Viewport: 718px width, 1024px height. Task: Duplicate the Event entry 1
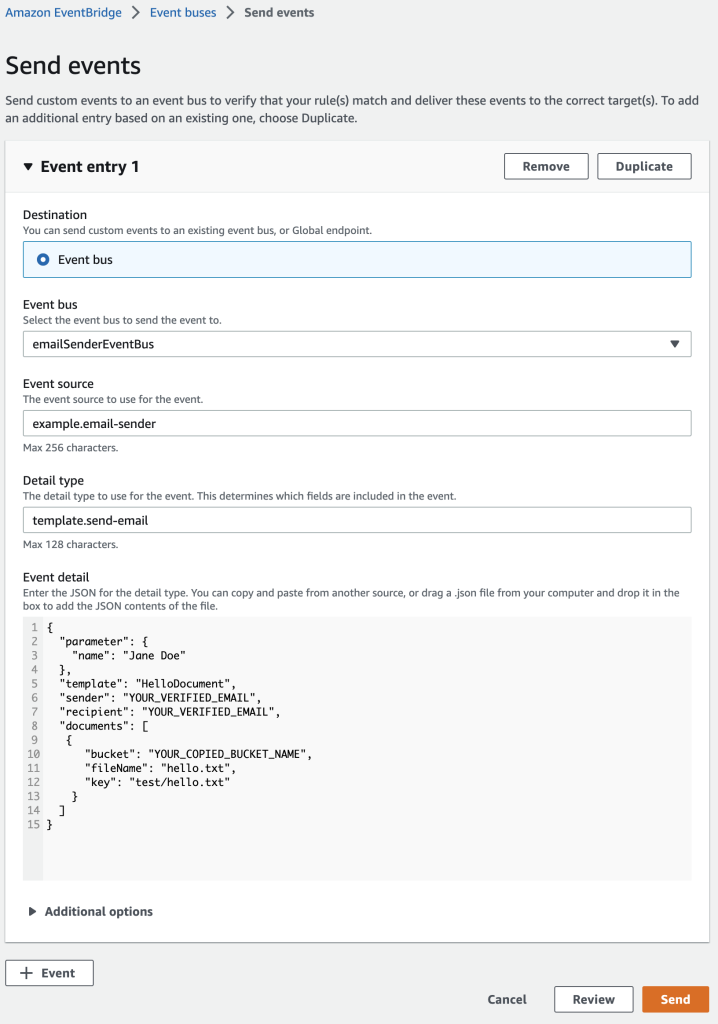pos(644,166)
